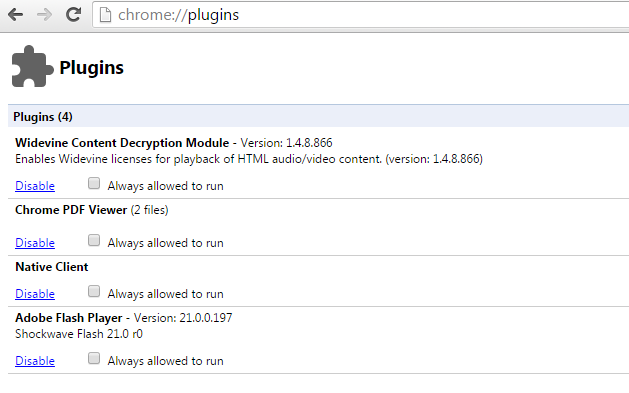Check always allowed for Chrome PDF Viewer
The height and width of the screenshot is (393, 629).
pos(94,241)
